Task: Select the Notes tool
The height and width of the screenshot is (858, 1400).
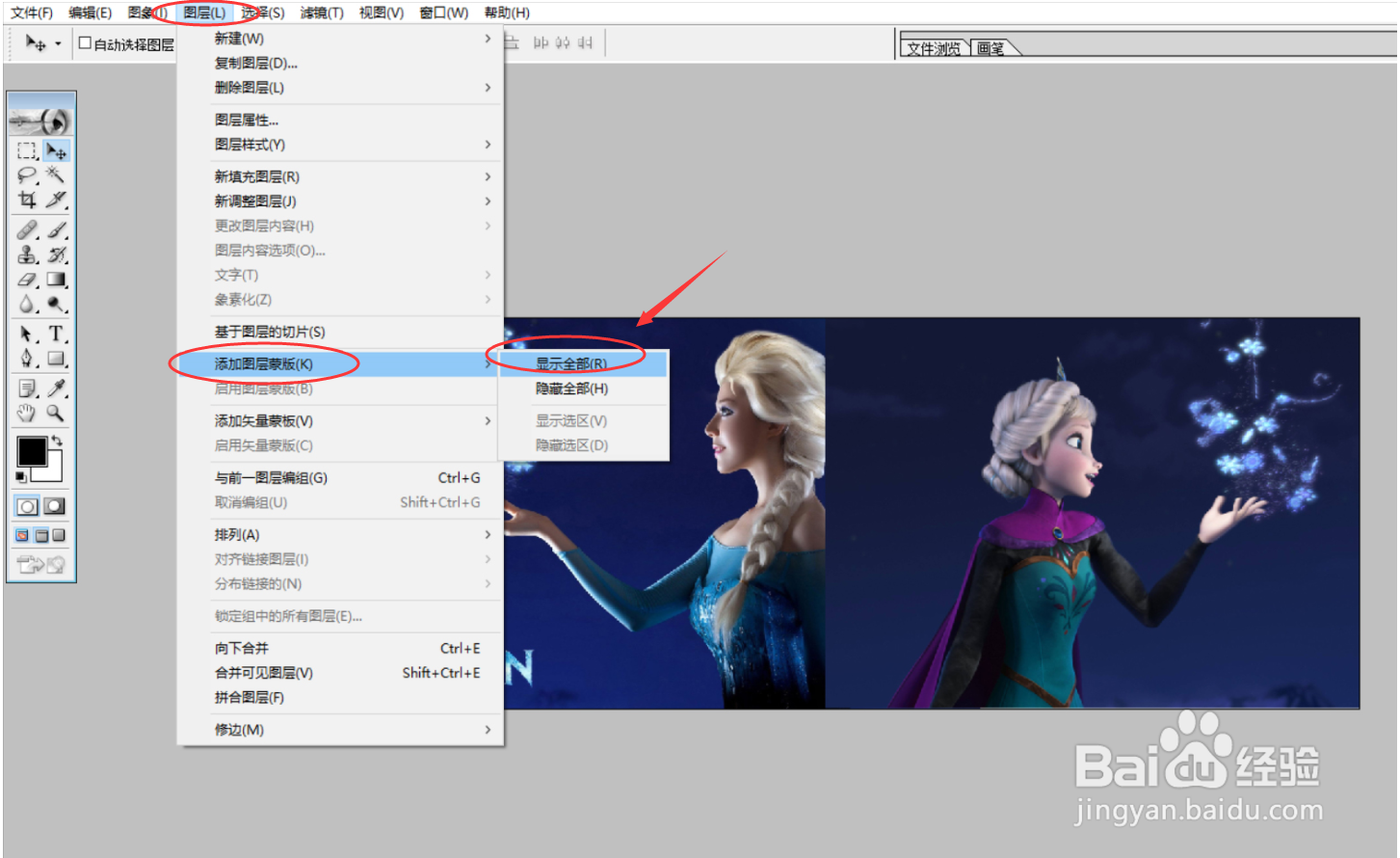Action: [27, 389]
